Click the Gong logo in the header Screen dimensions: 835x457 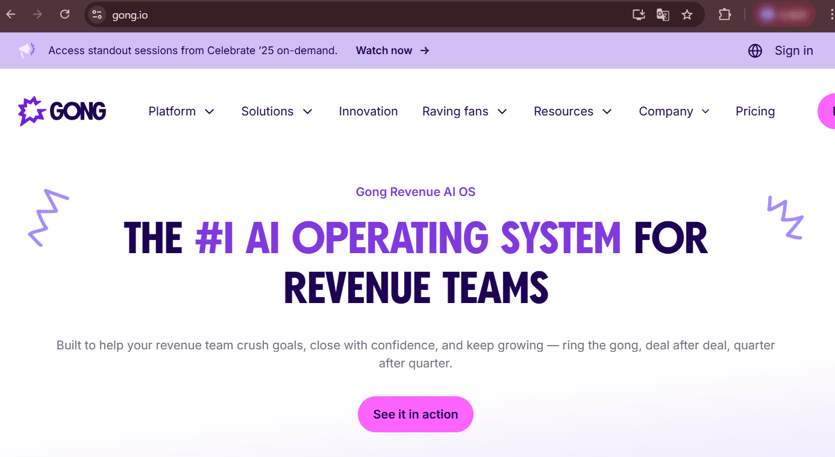[x=62, y=111]
